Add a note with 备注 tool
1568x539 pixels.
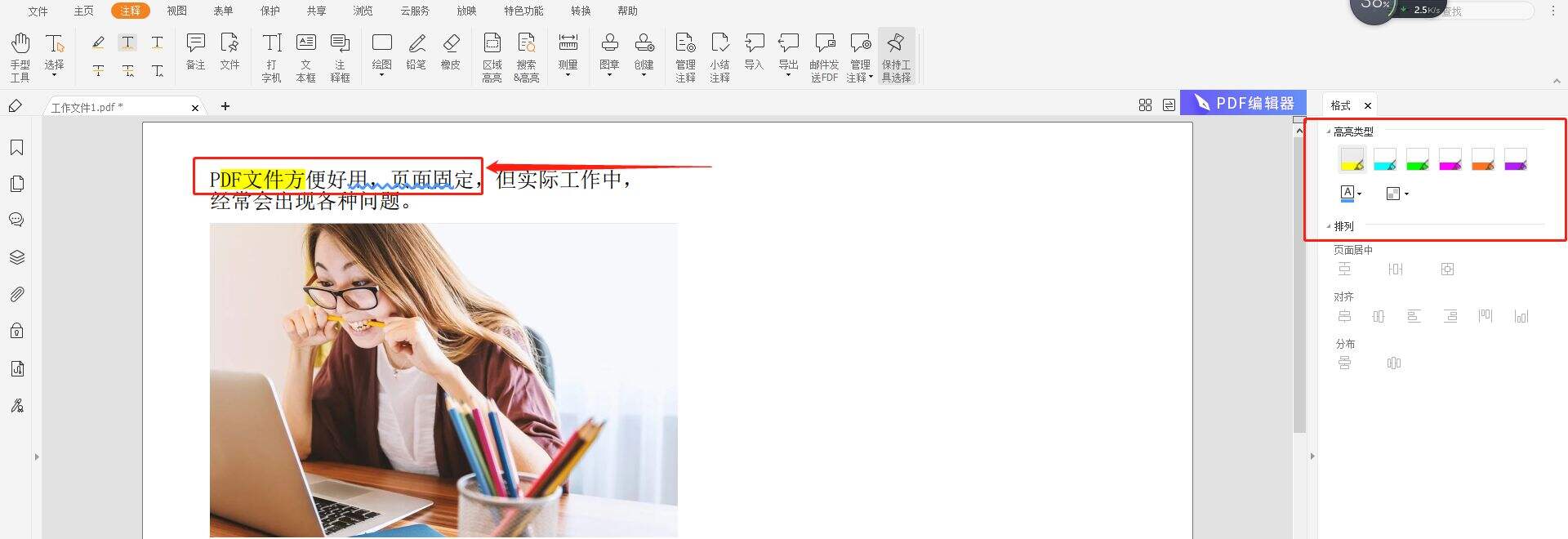coord(196,51)
